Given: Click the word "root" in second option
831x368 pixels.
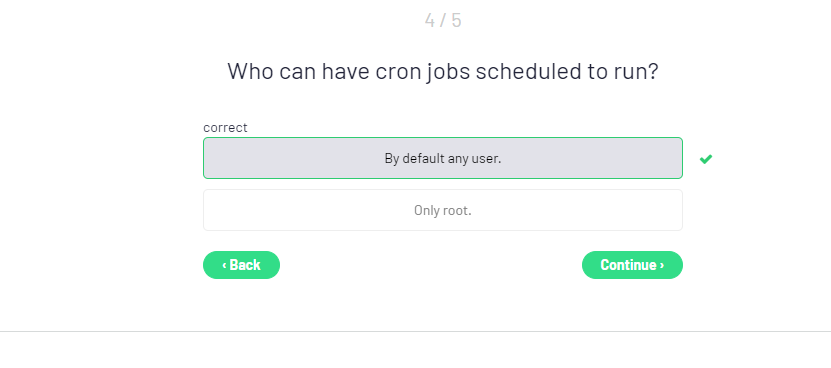Looking at the screenshot, I should pos(457,211).
